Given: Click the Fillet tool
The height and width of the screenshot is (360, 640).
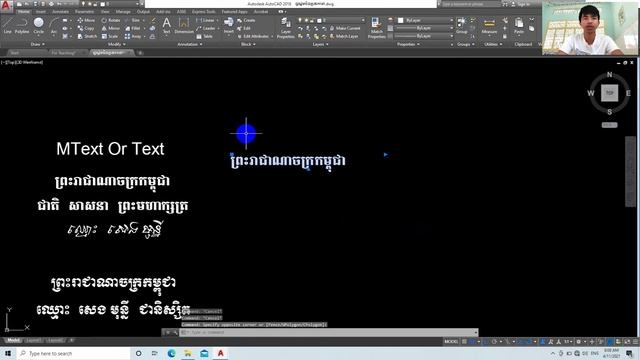Looking at the screenshot, I should pos(133,28).
